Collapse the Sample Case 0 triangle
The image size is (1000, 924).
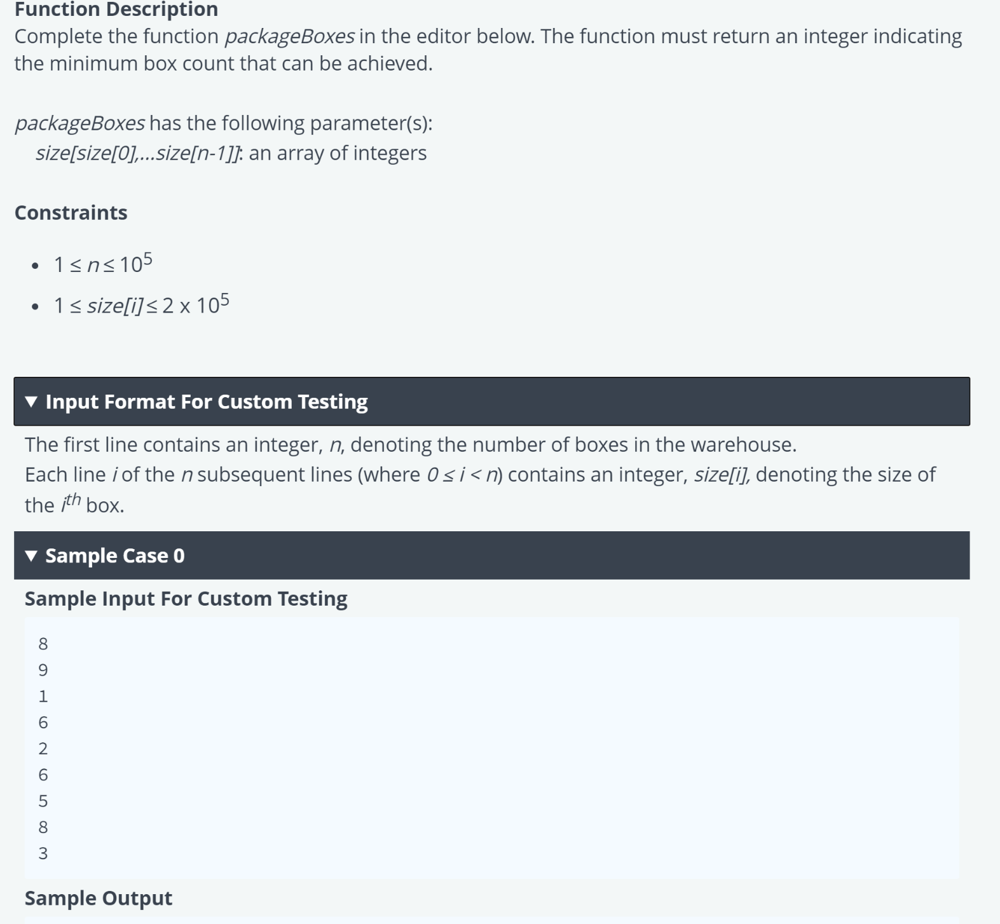coord(31,556)
